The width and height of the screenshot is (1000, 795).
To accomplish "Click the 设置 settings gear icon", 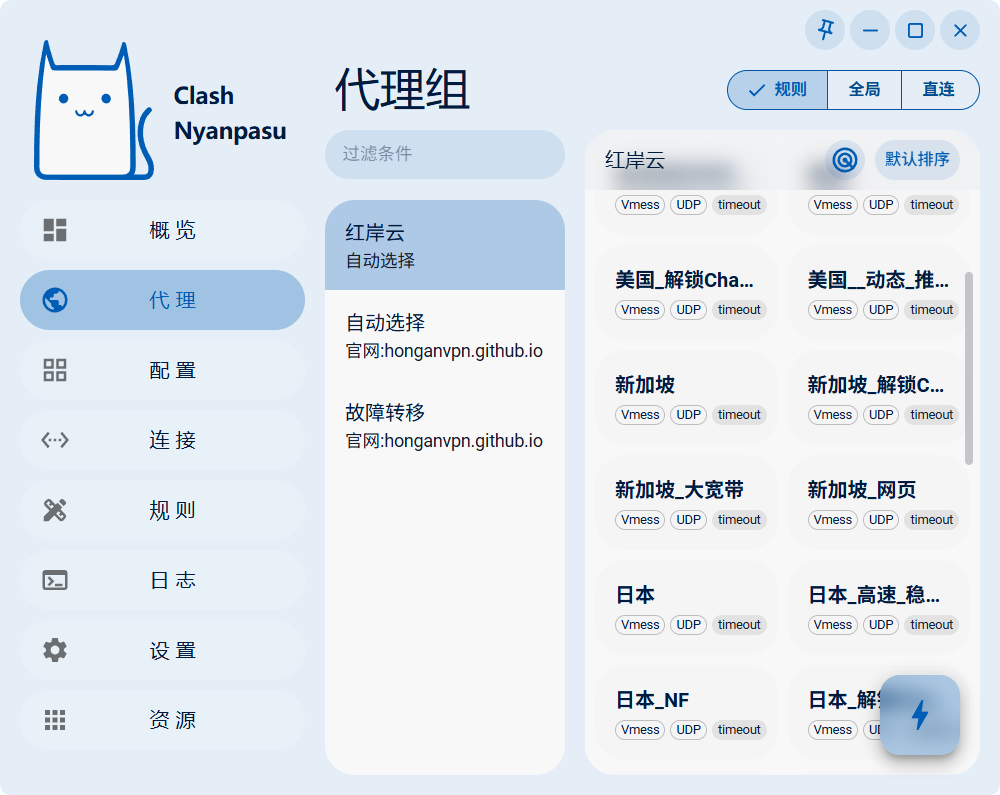I will click(x=54, y=650).
